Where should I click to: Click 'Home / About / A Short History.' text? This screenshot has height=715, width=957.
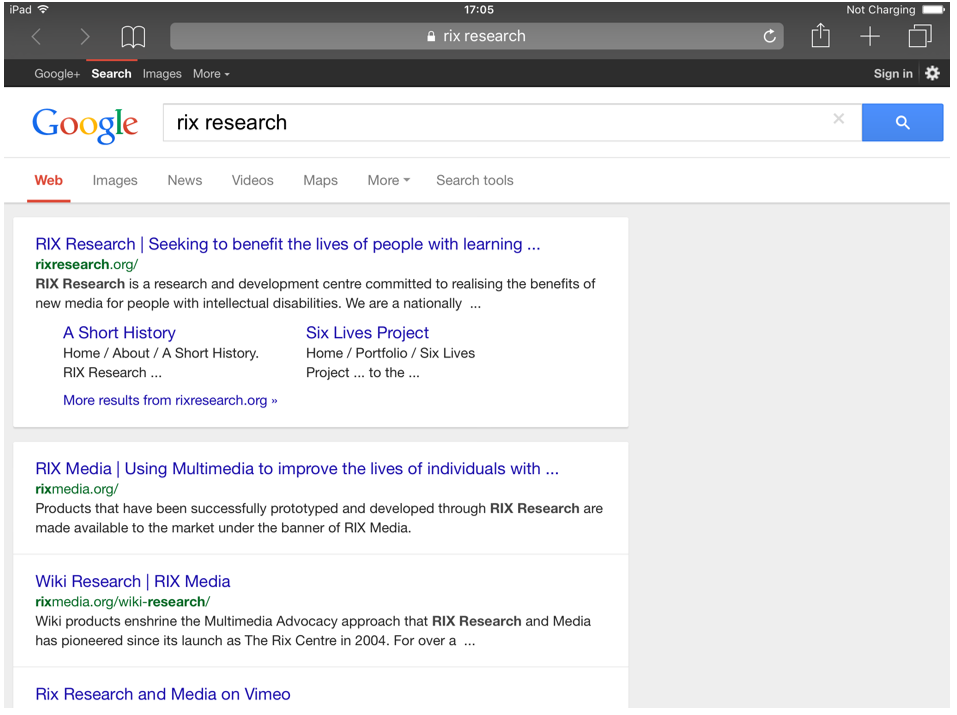(161, 354)
